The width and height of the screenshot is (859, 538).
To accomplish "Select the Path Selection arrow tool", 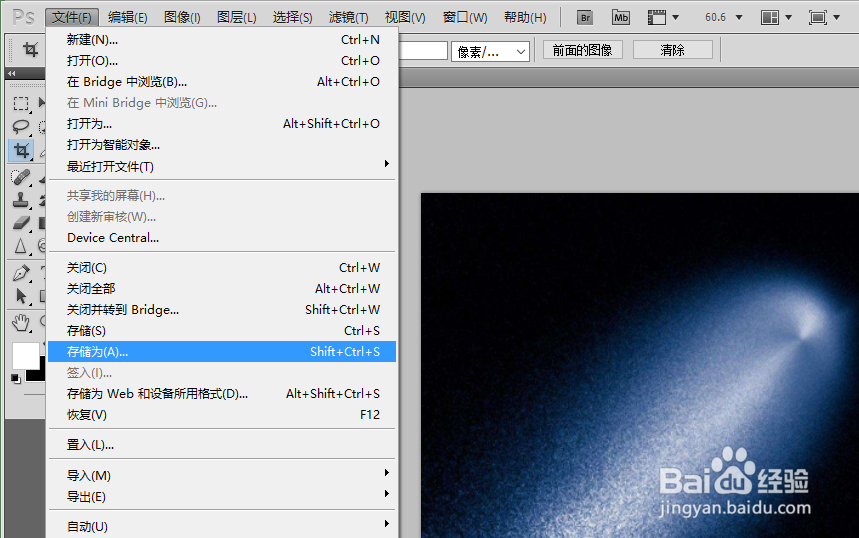I will tap(21, 296).
